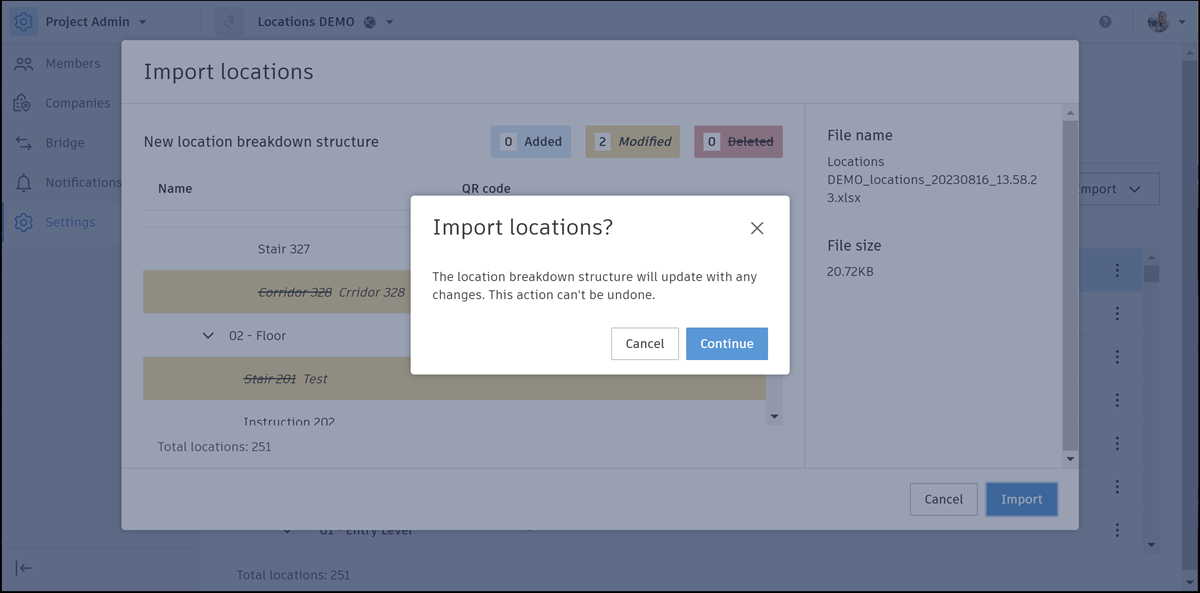Click the blue Import button
This screenshot has width=1200, height=593.
click(1021, 499)
